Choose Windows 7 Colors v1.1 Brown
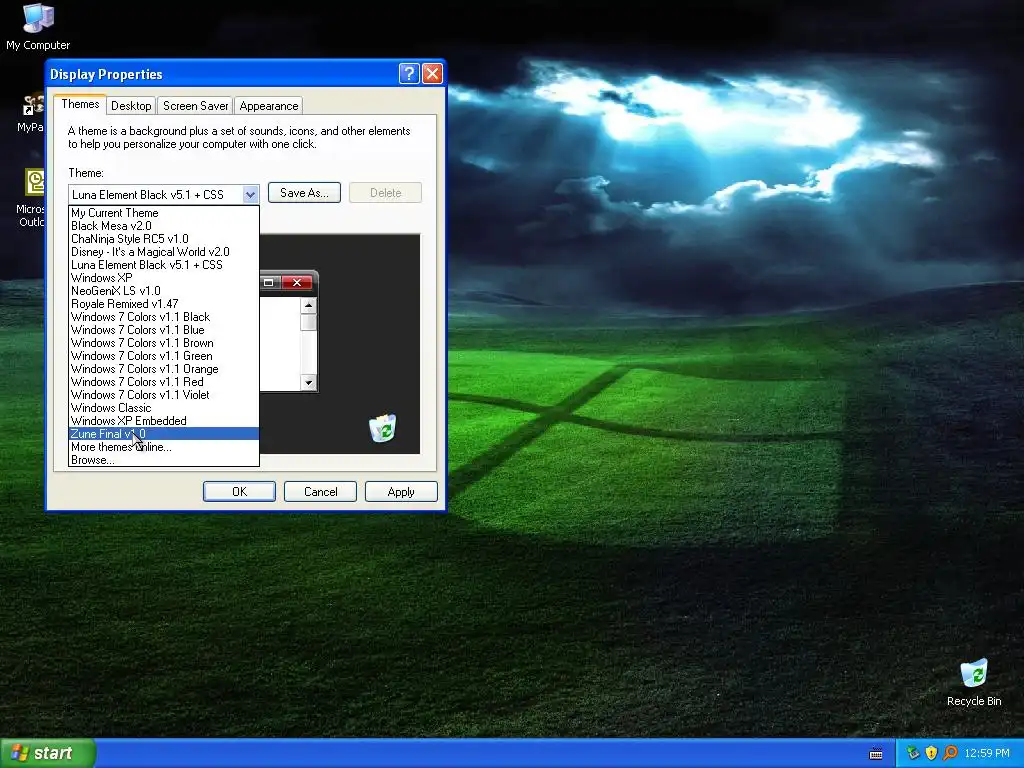The height and width of the screenshot is (768, 1024). 164,343
